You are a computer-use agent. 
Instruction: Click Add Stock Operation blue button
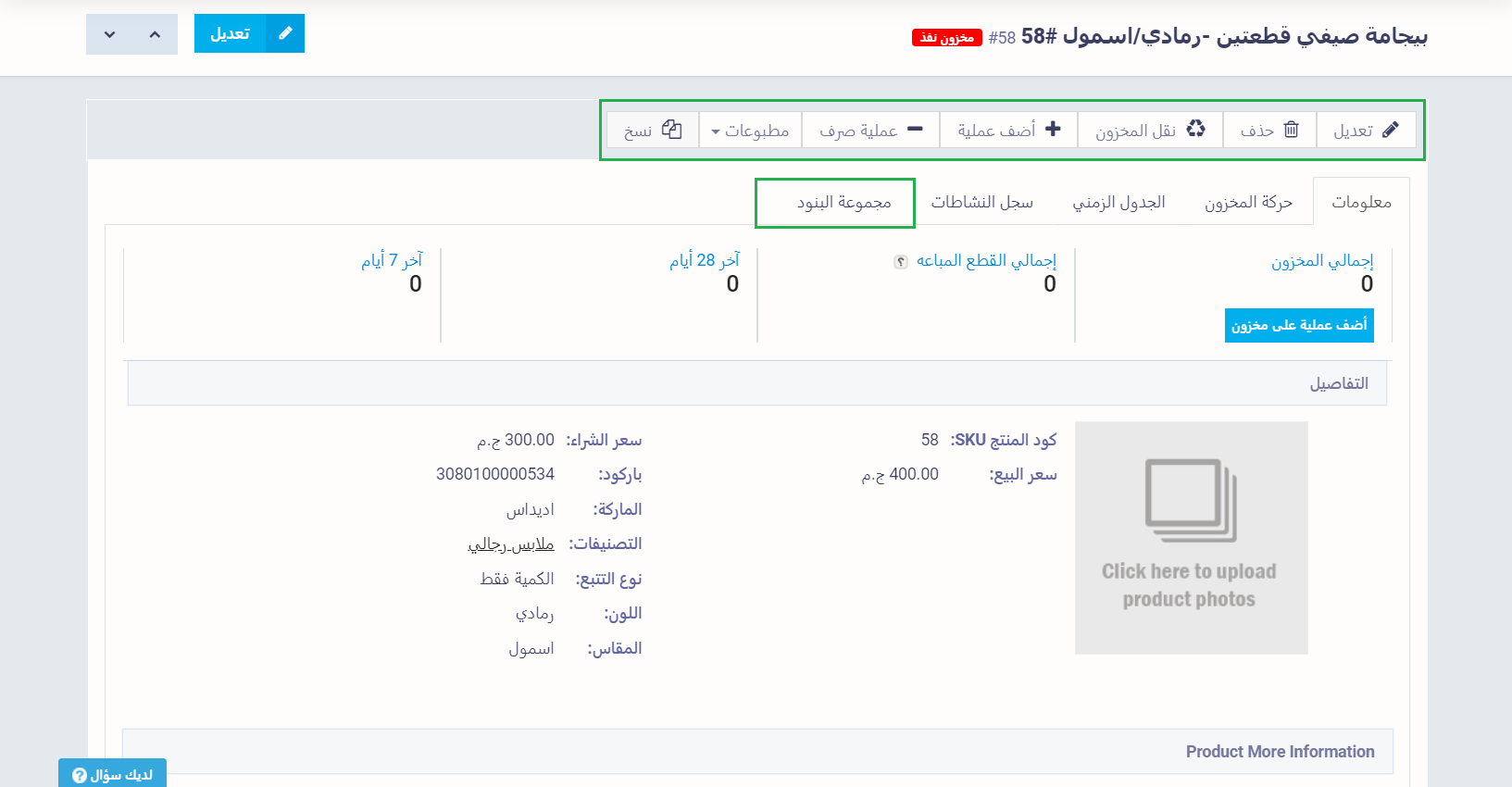(x=1298, y=325)
